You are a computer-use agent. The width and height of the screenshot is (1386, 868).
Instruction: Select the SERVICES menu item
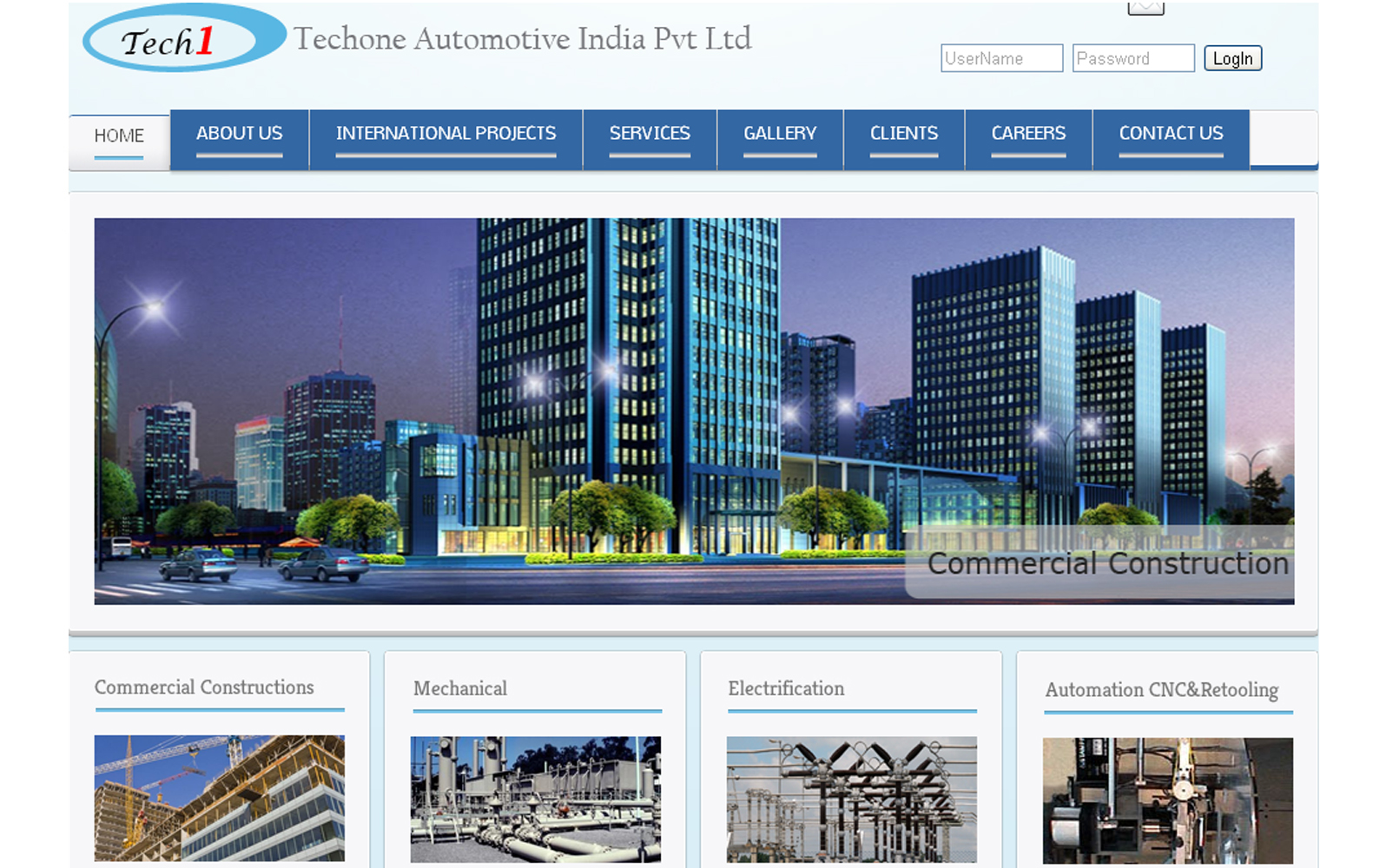point(650,139)
